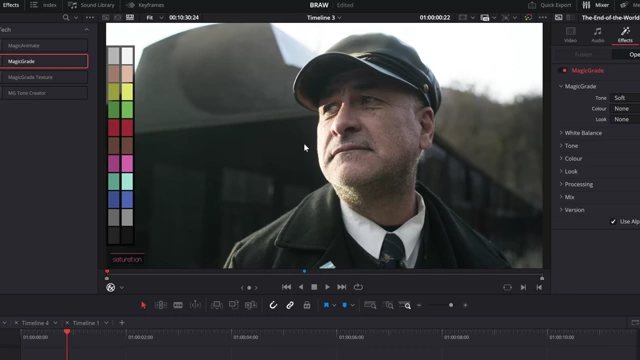Add a blue marker at playhead
The height and width of the screenshot is (360, 640).
(344, 305)
